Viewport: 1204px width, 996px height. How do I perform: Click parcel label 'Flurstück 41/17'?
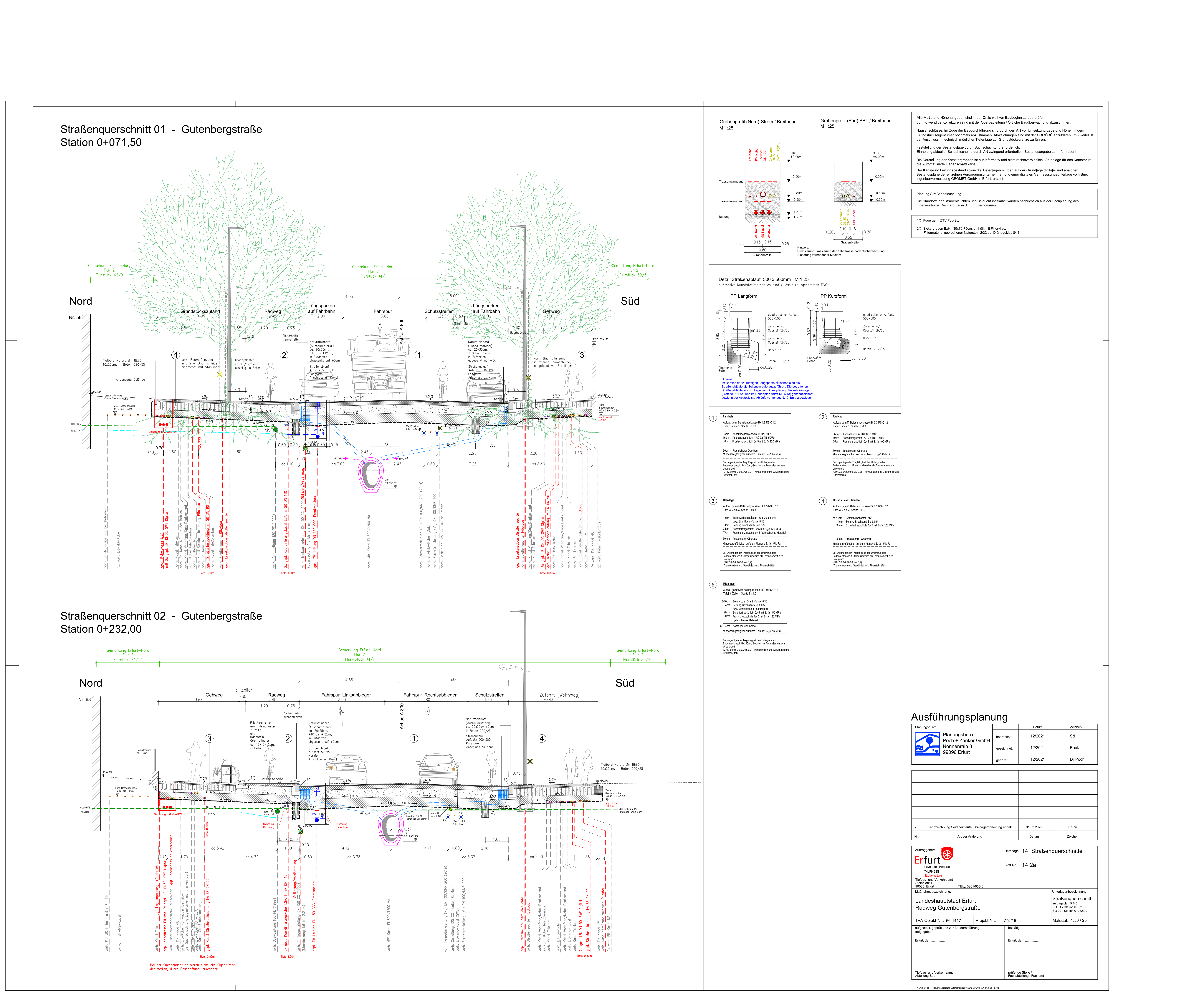(x=128, y=660)
